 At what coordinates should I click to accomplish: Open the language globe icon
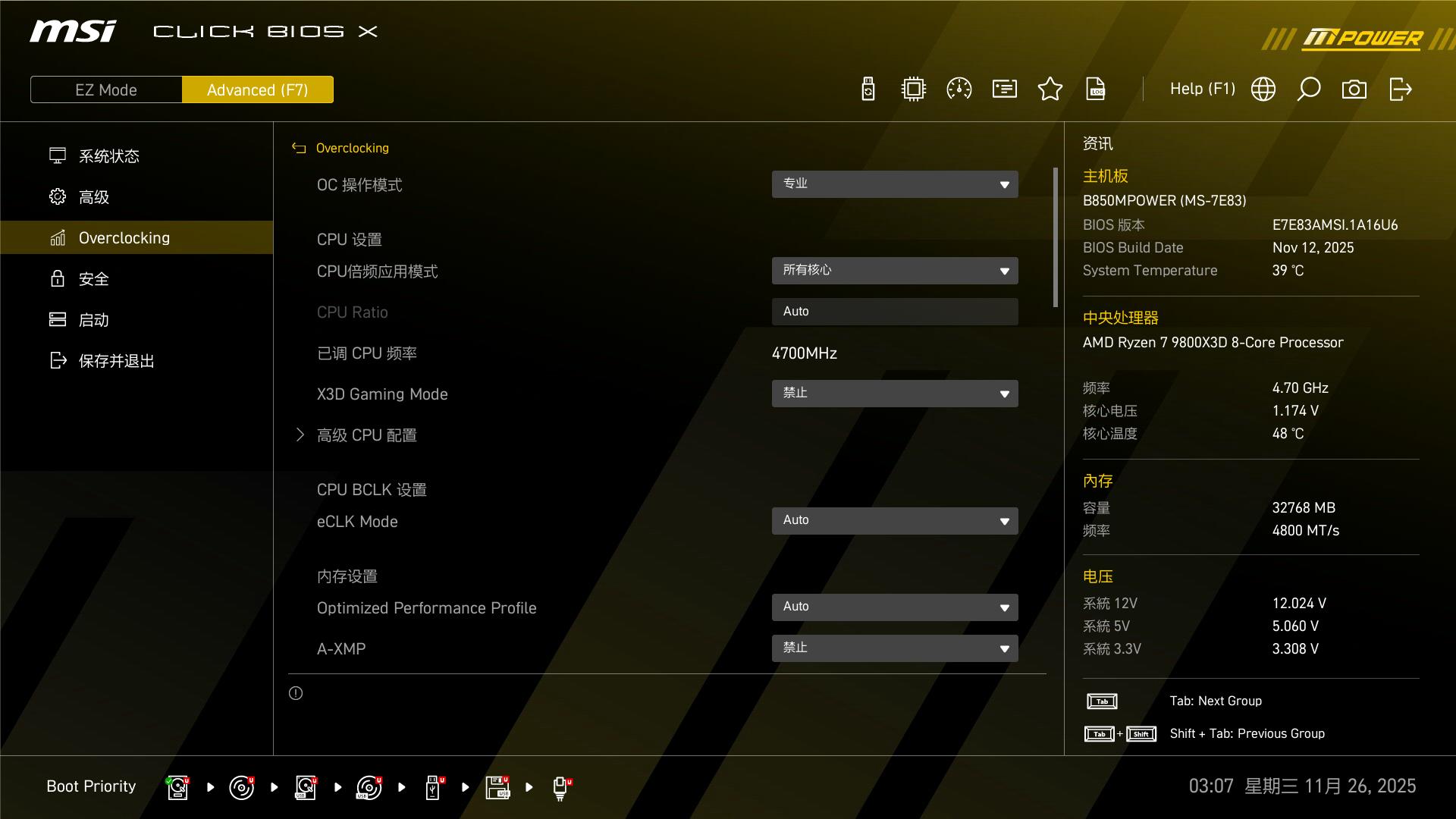[x=1263, y=89]
